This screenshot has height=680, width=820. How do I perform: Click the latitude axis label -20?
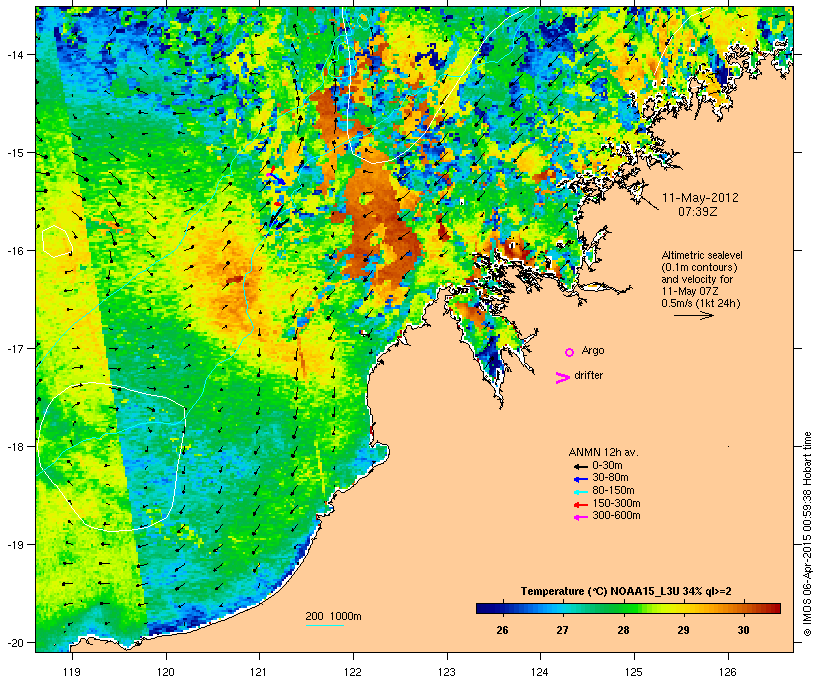pyautogui.click(x=14, y=642)
